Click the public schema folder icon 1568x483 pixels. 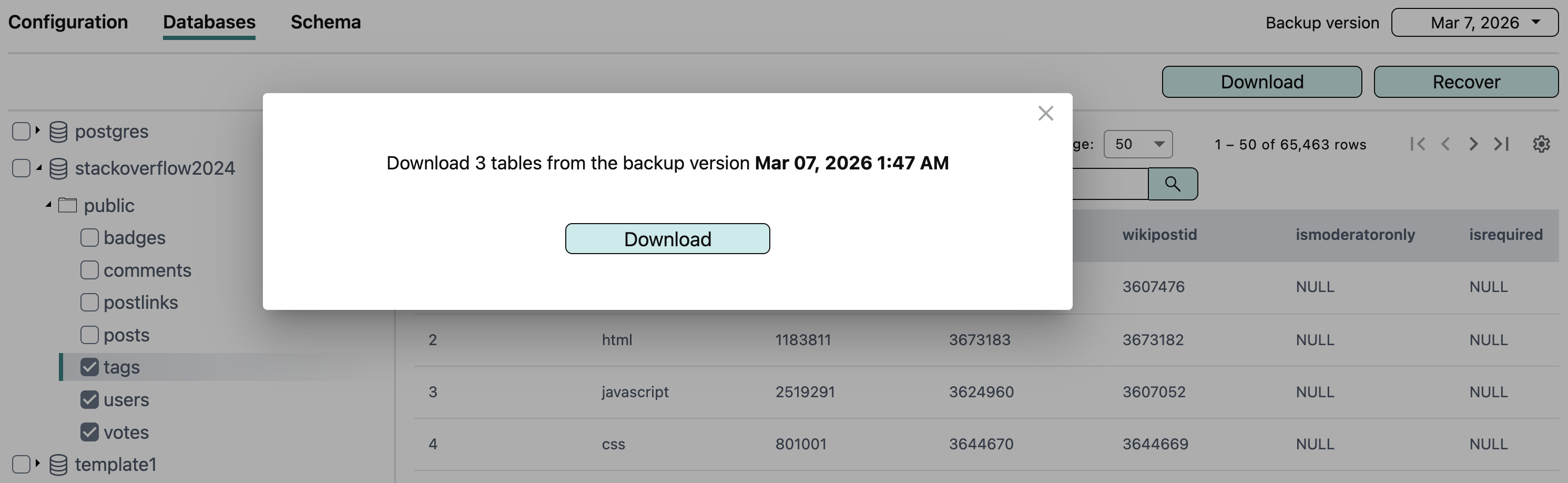[67, 206]
